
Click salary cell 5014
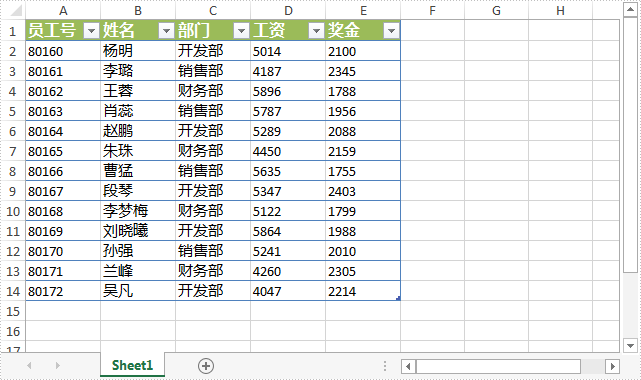[288, 51]
